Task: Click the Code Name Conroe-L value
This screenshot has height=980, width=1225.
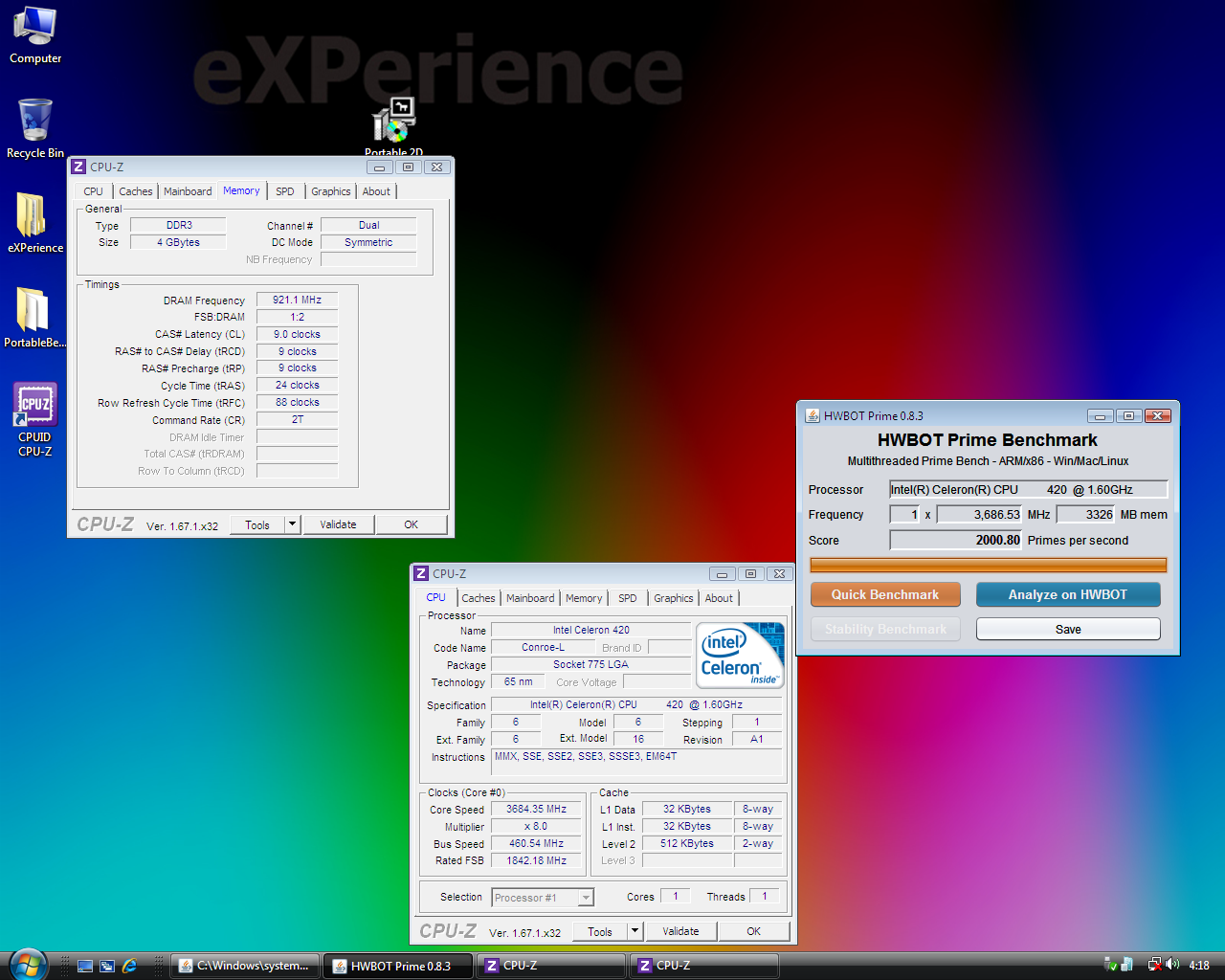Action: 543,647
